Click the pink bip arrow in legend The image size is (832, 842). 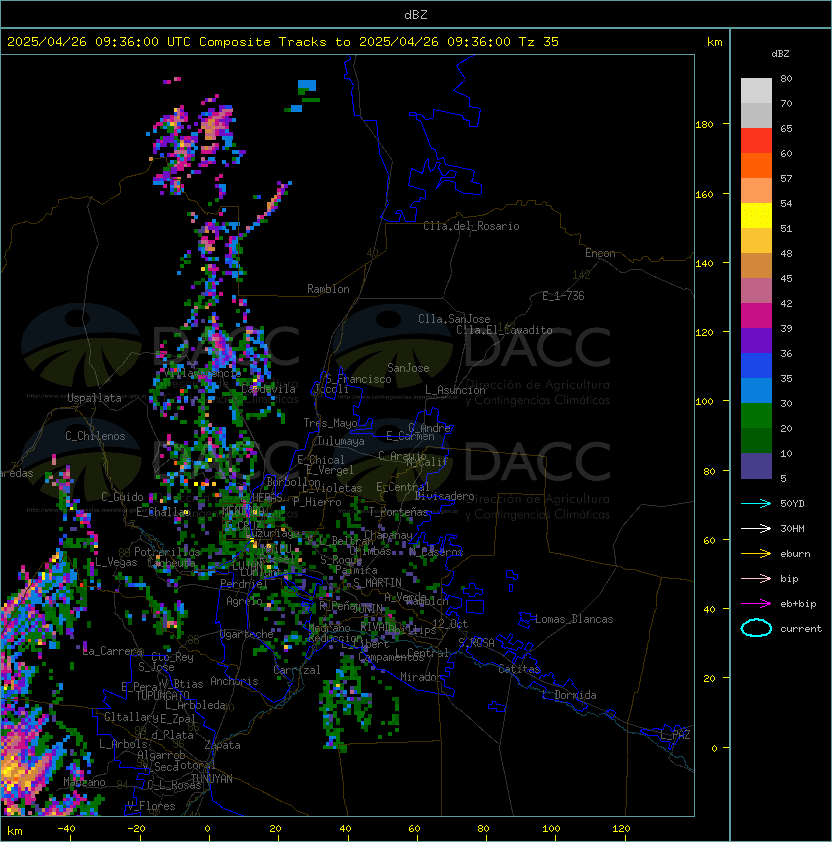756,578
